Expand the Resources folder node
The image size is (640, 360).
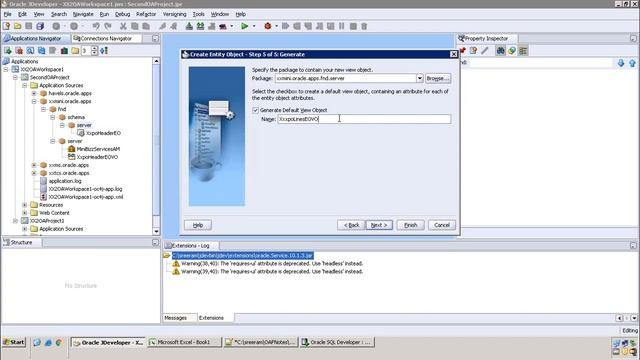pyautogui.click(x=25, y=205)
